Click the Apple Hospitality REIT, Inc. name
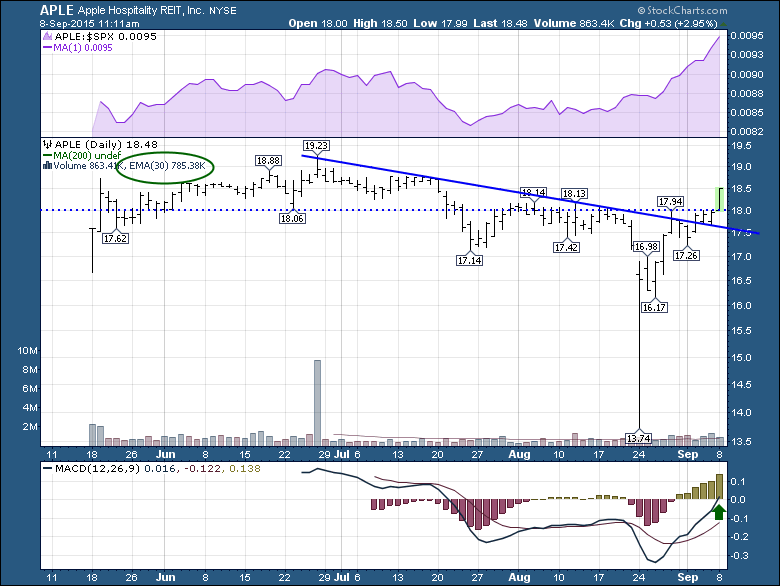The image size is (780, 586). (141, 10)
